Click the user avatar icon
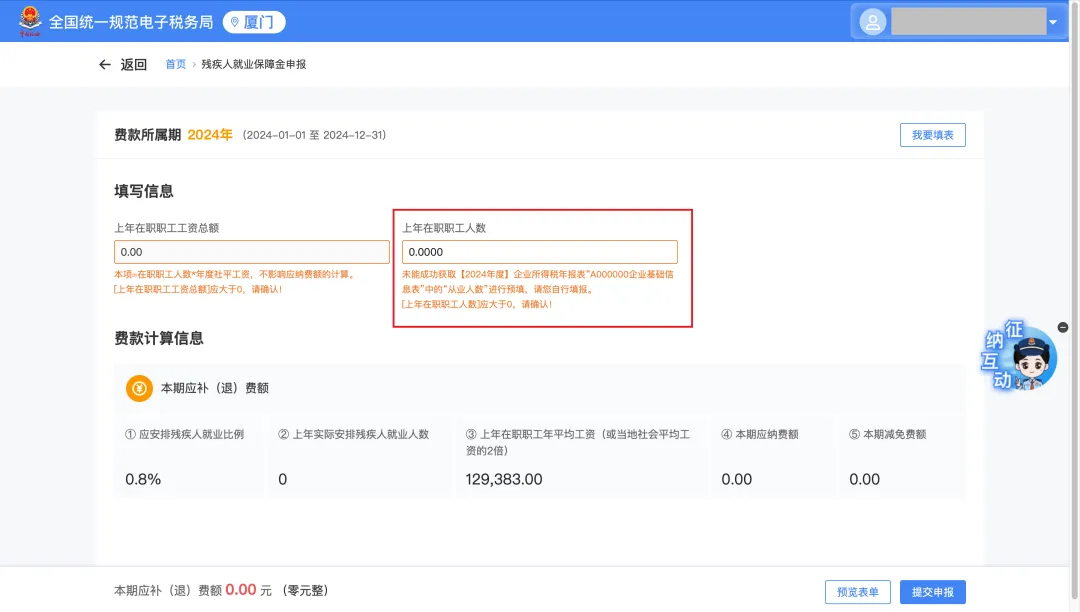Viewport: 1080px width, 612px height. pyautogui.click(x=873, y=22)
